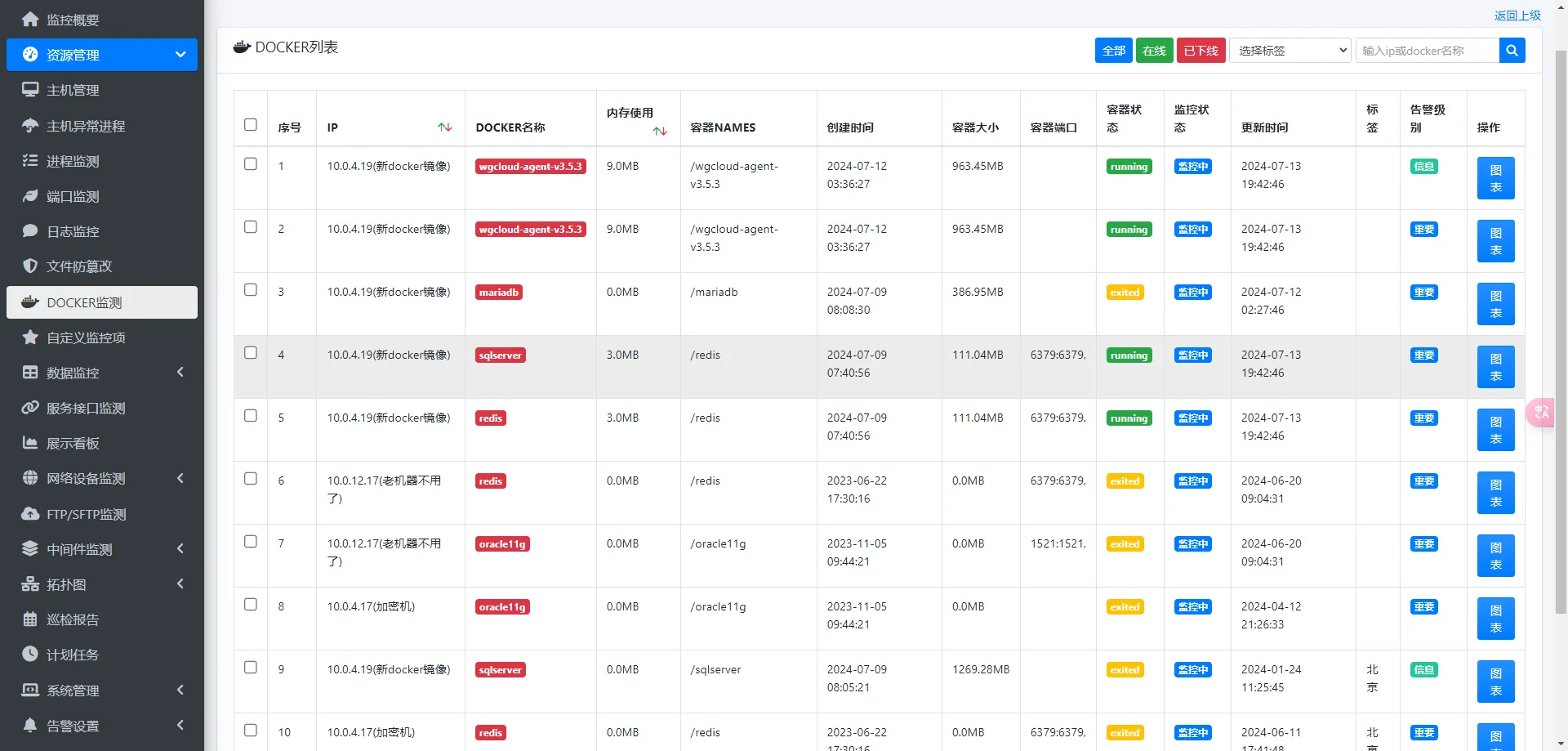
Task: Click the speech bubble icon beside 日志监控
Action: (30, 230)
